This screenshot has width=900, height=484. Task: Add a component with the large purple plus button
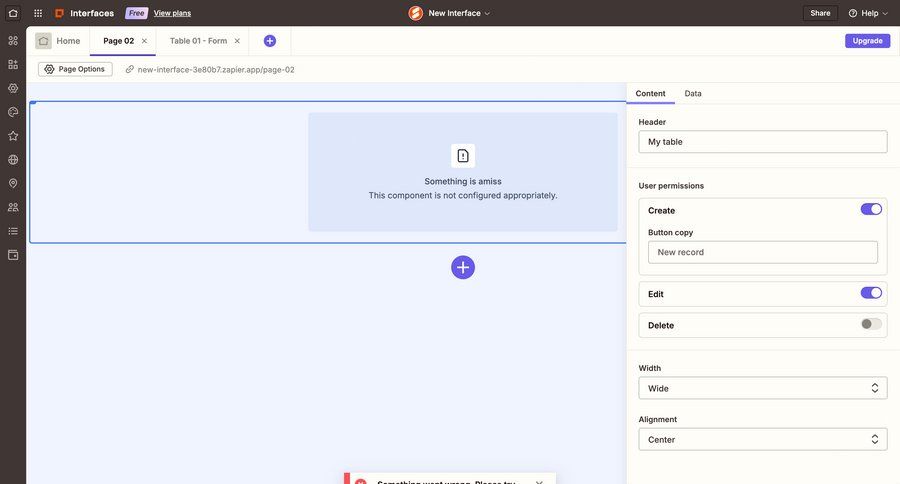pyautogui.click(x=463, y=267)
